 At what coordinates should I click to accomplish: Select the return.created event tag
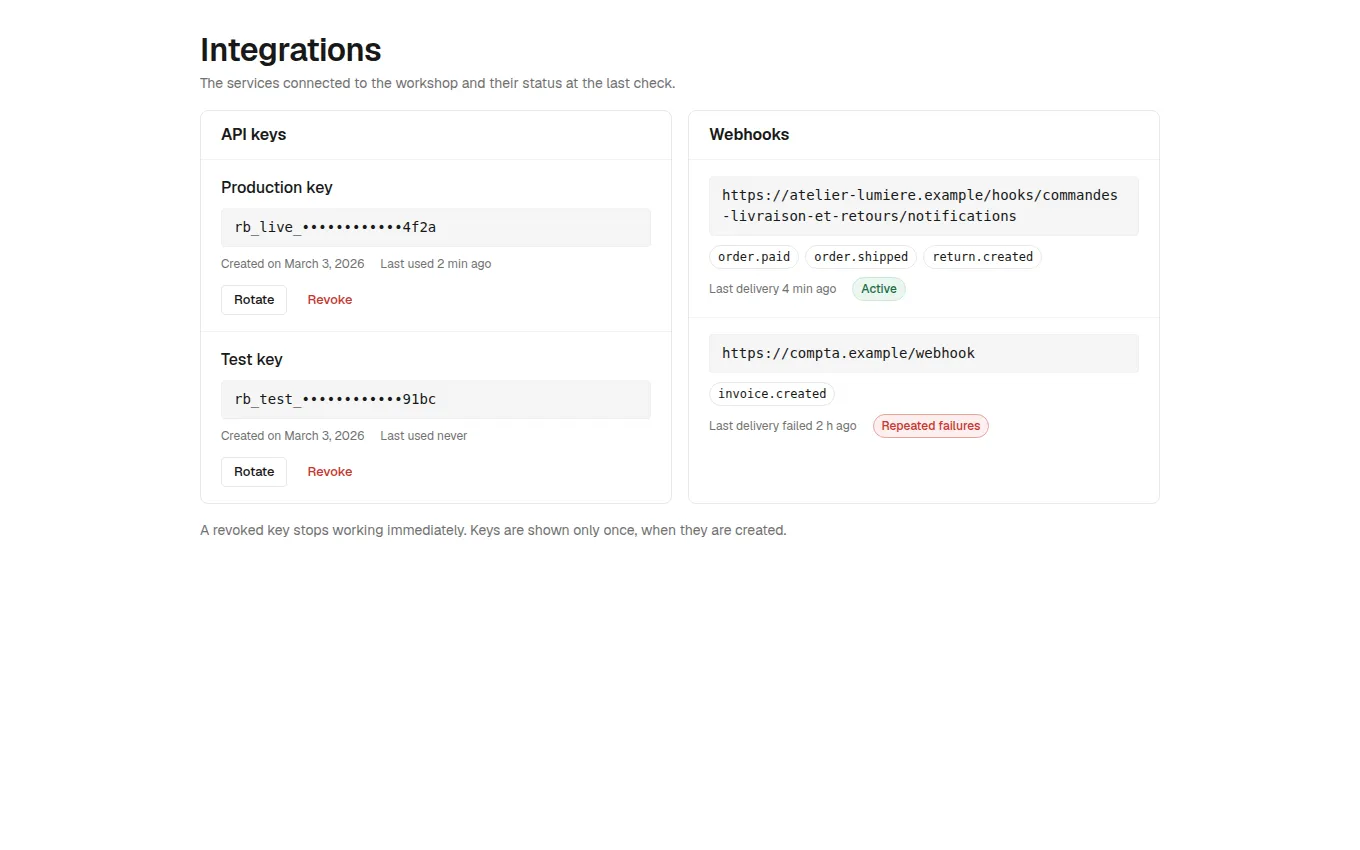coord(982,257)
